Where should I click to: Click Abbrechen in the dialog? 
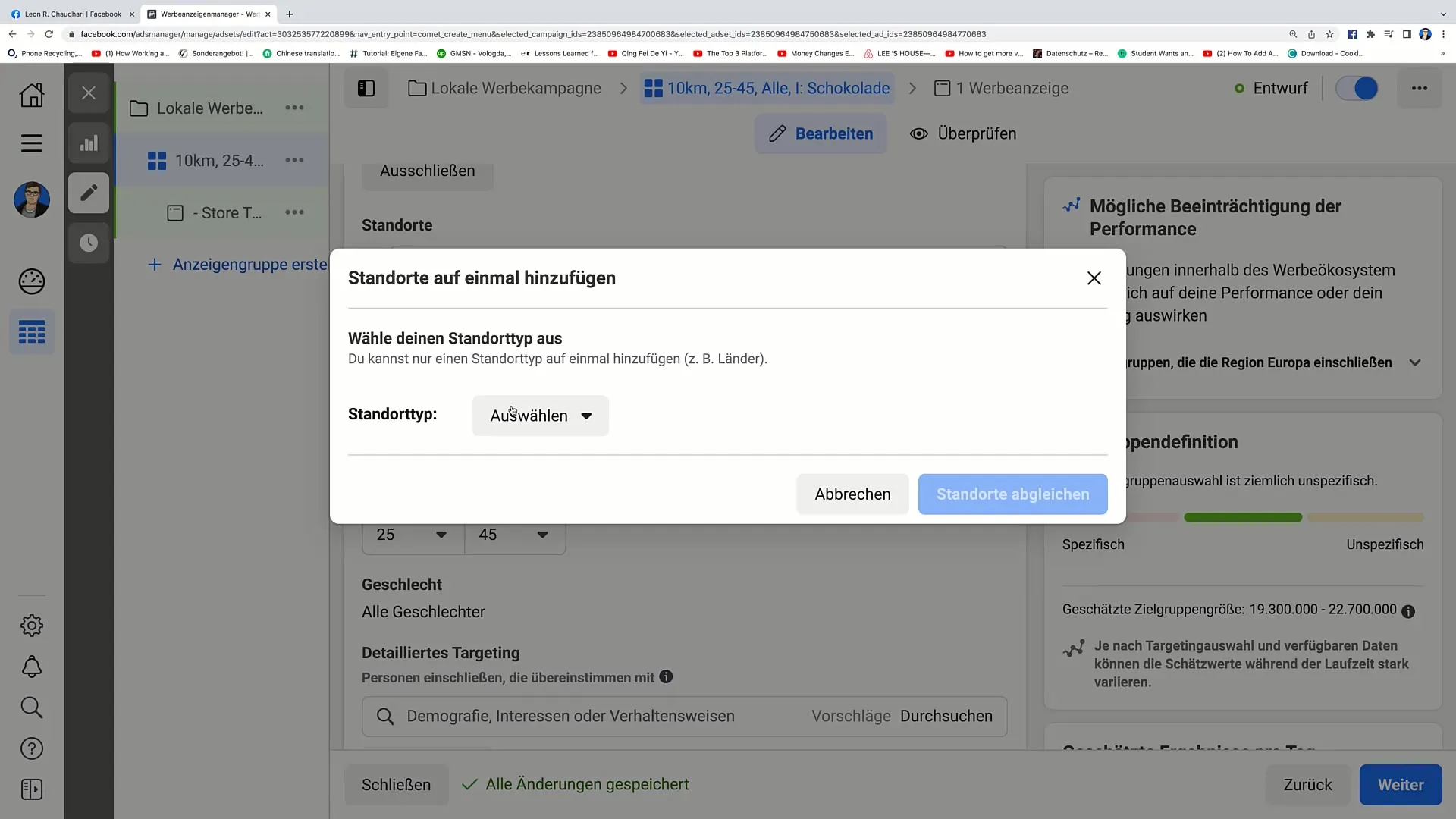[852, 494]
